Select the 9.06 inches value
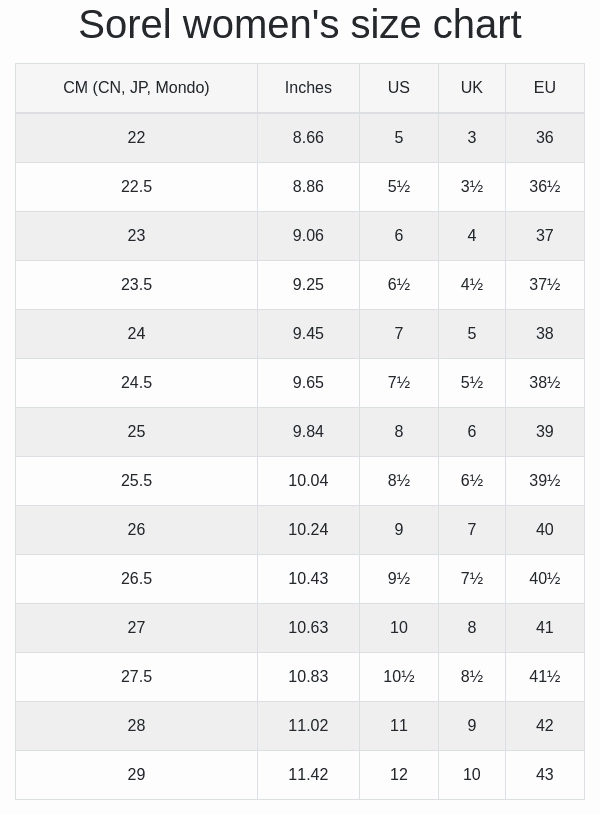The height and width of the screenshot is (815, 600). (308, 236)
